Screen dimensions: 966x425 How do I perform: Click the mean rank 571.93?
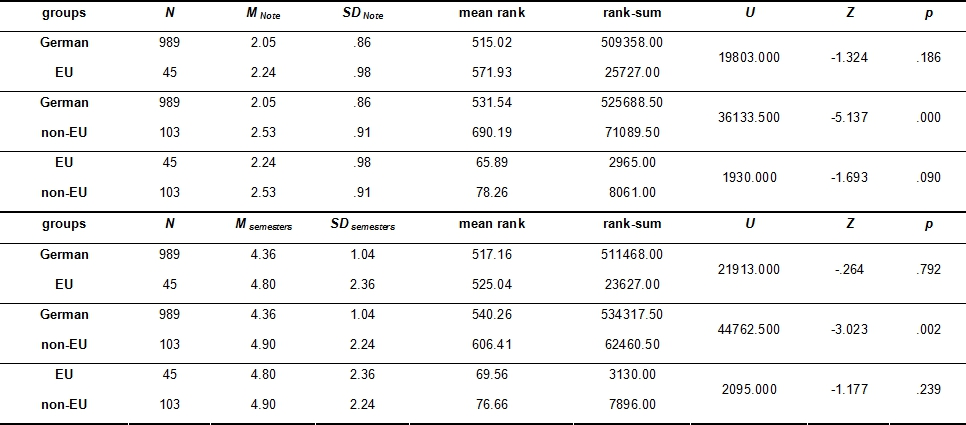tap(491, 72)
